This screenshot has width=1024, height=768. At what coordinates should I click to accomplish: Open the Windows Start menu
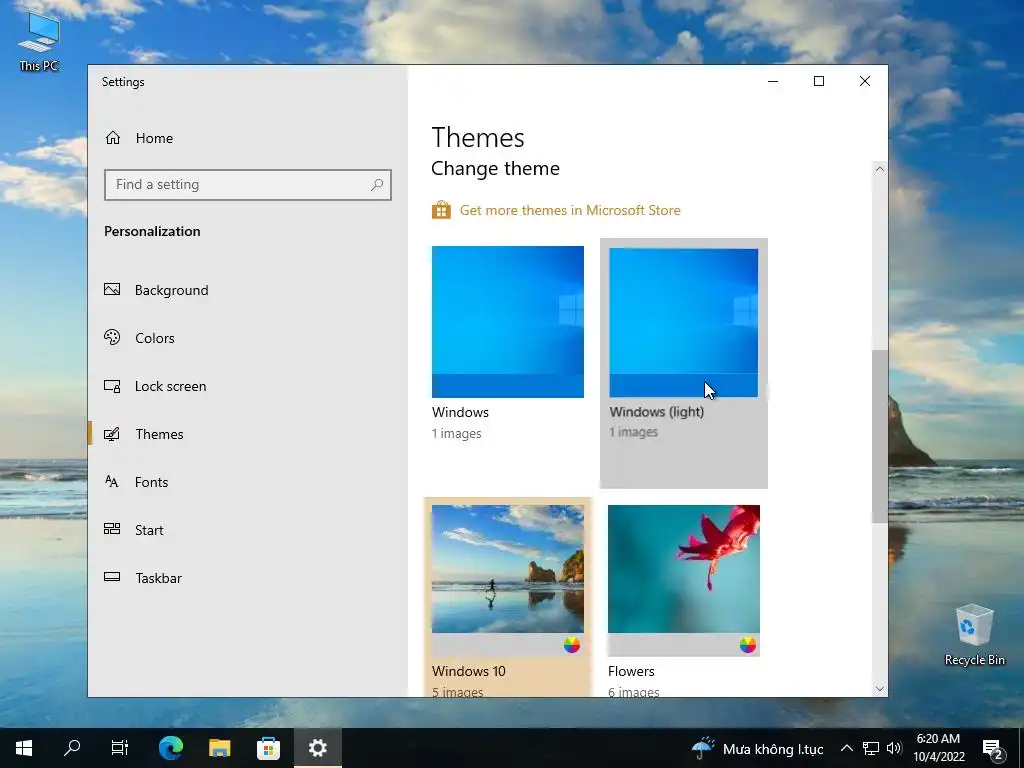(x=24, y=748)
